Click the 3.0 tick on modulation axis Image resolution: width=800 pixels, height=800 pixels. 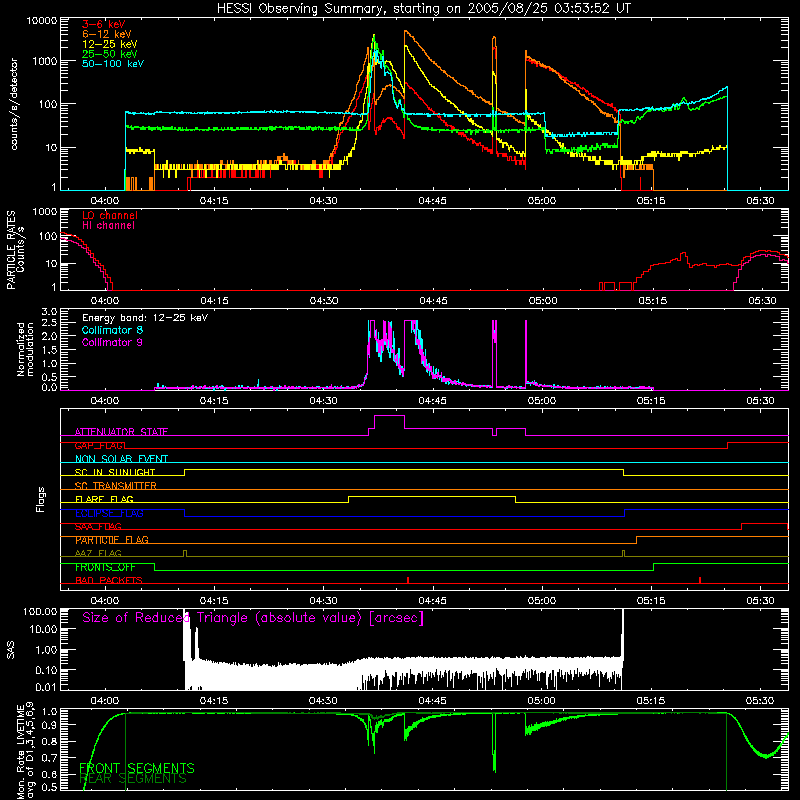click(49, 312)
